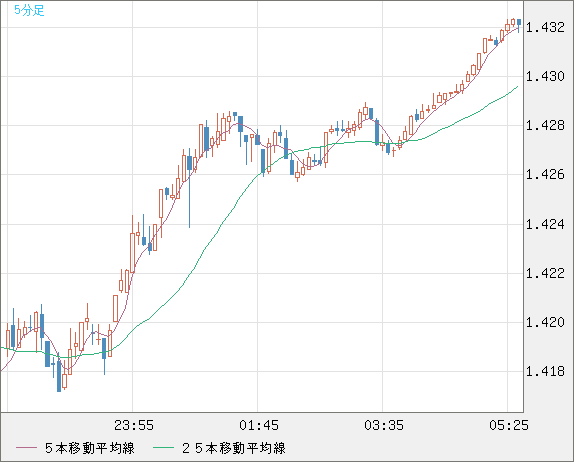Click the 25本移動平均線 legend label
The image size is (574, 462).
coord(234,448)
